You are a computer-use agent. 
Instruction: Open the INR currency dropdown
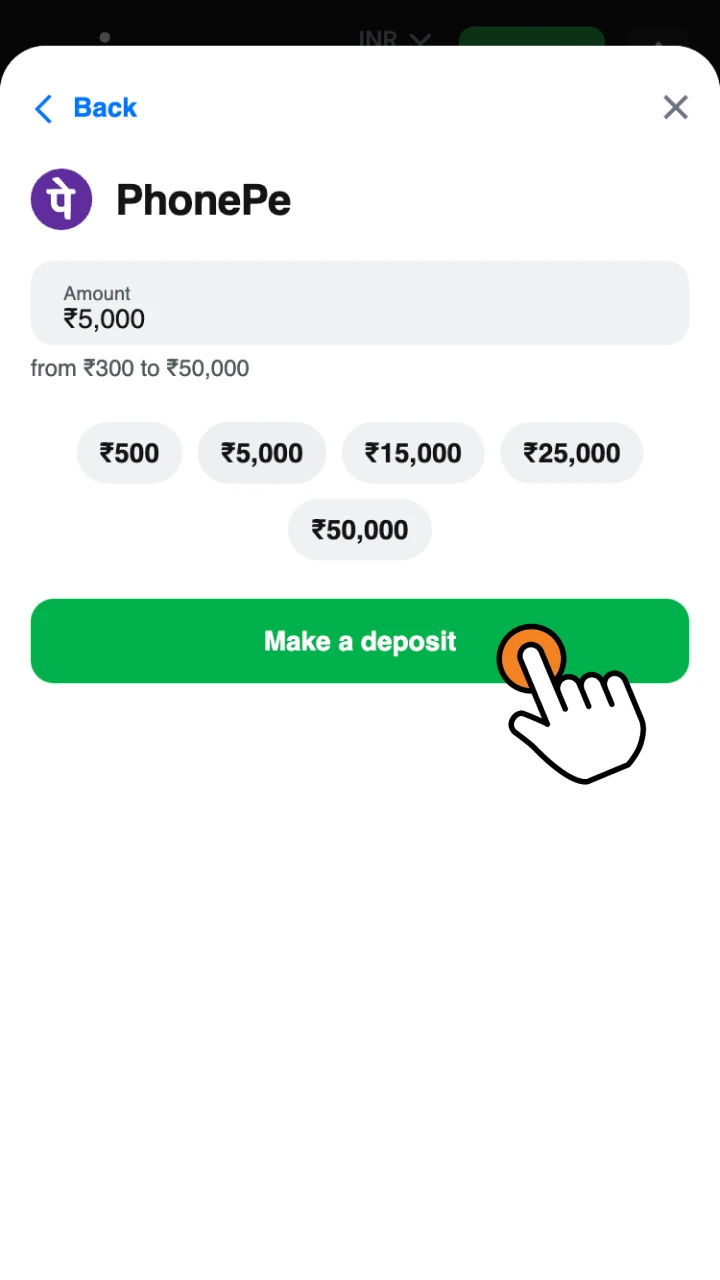coord(377,38)
